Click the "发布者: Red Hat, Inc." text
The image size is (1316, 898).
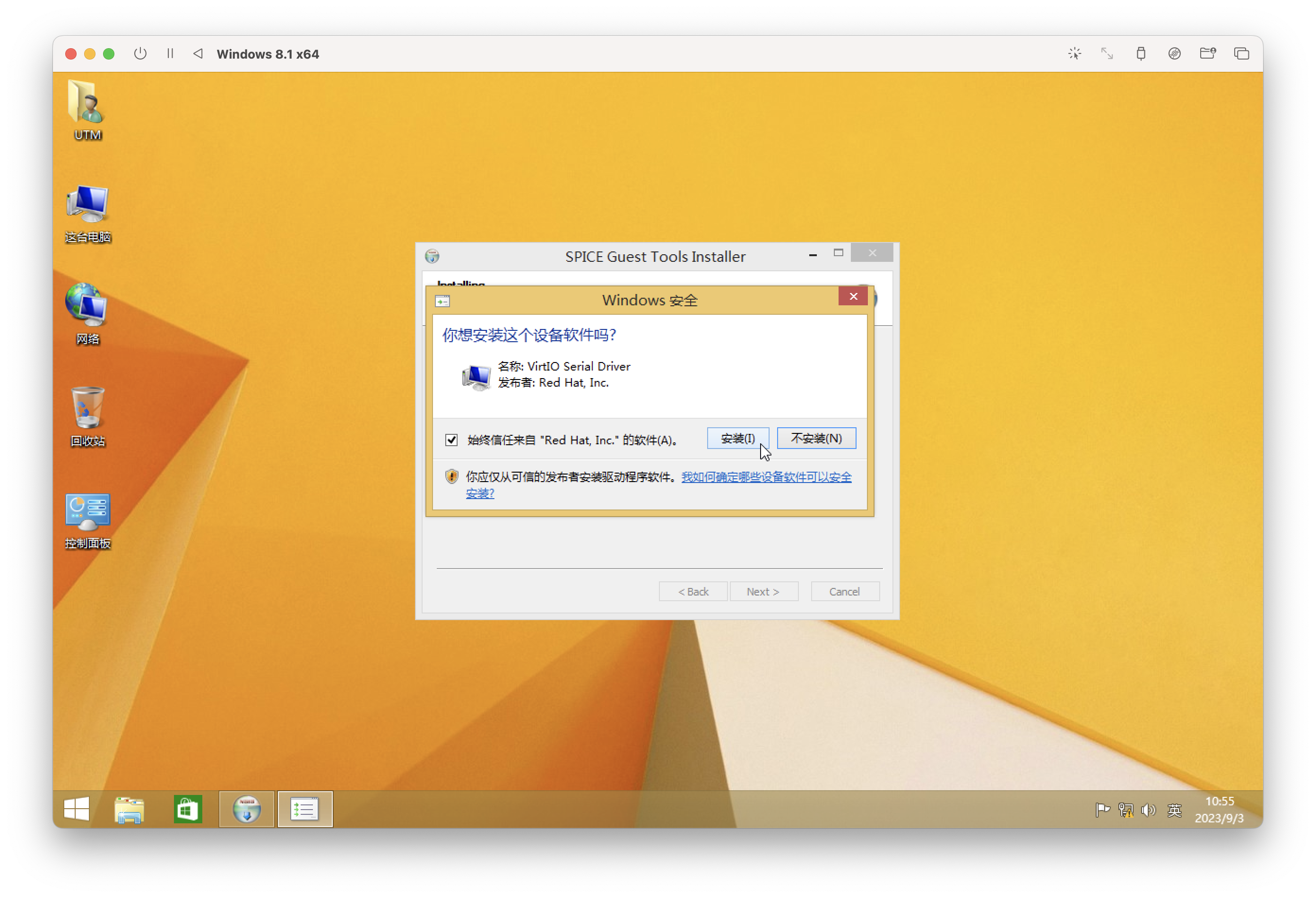pos(553,383)
